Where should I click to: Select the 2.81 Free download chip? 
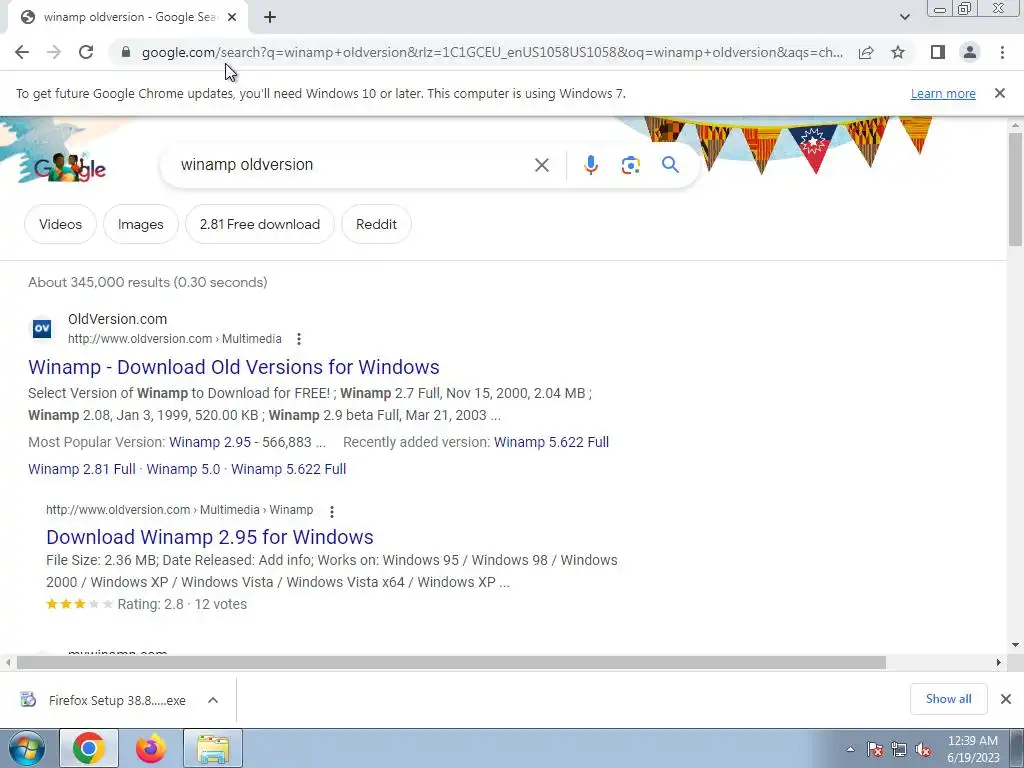(x=260, y=224)
